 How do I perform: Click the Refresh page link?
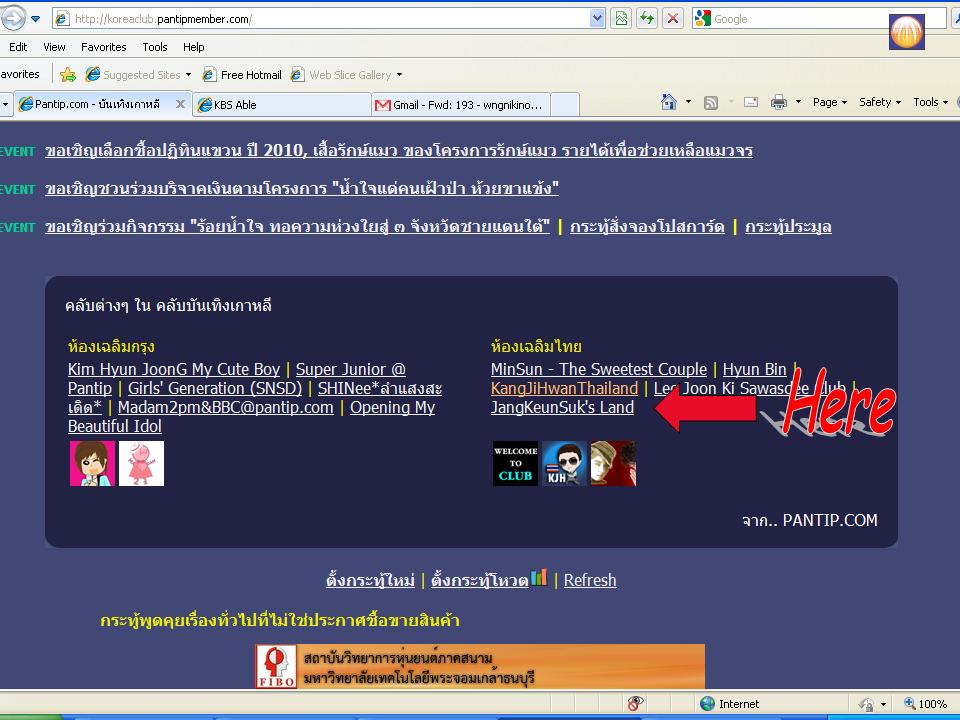tap(590, 580)
